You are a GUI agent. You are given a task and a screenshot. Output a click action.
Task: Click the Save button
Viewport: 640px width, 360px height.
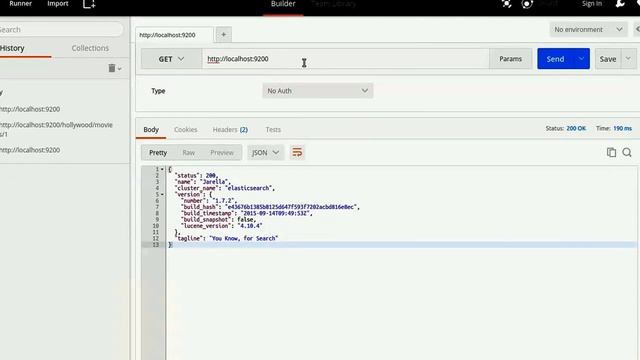click(x=608, y=59)
